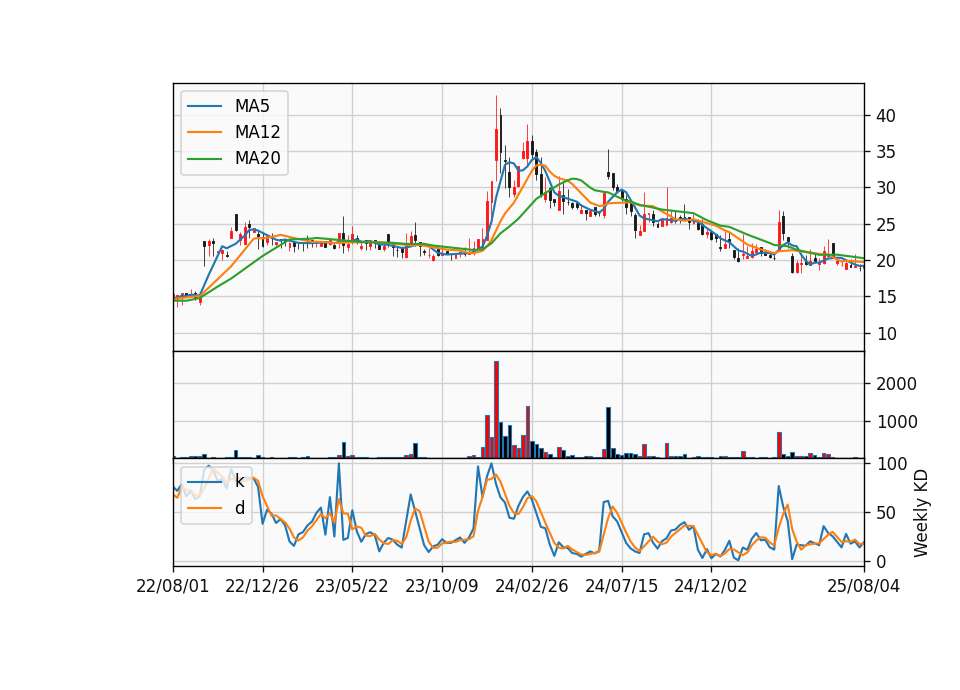The height and width of the screenshot is (690, 960).
Task: Click the price axis value 40
Action: click(885, 116)
